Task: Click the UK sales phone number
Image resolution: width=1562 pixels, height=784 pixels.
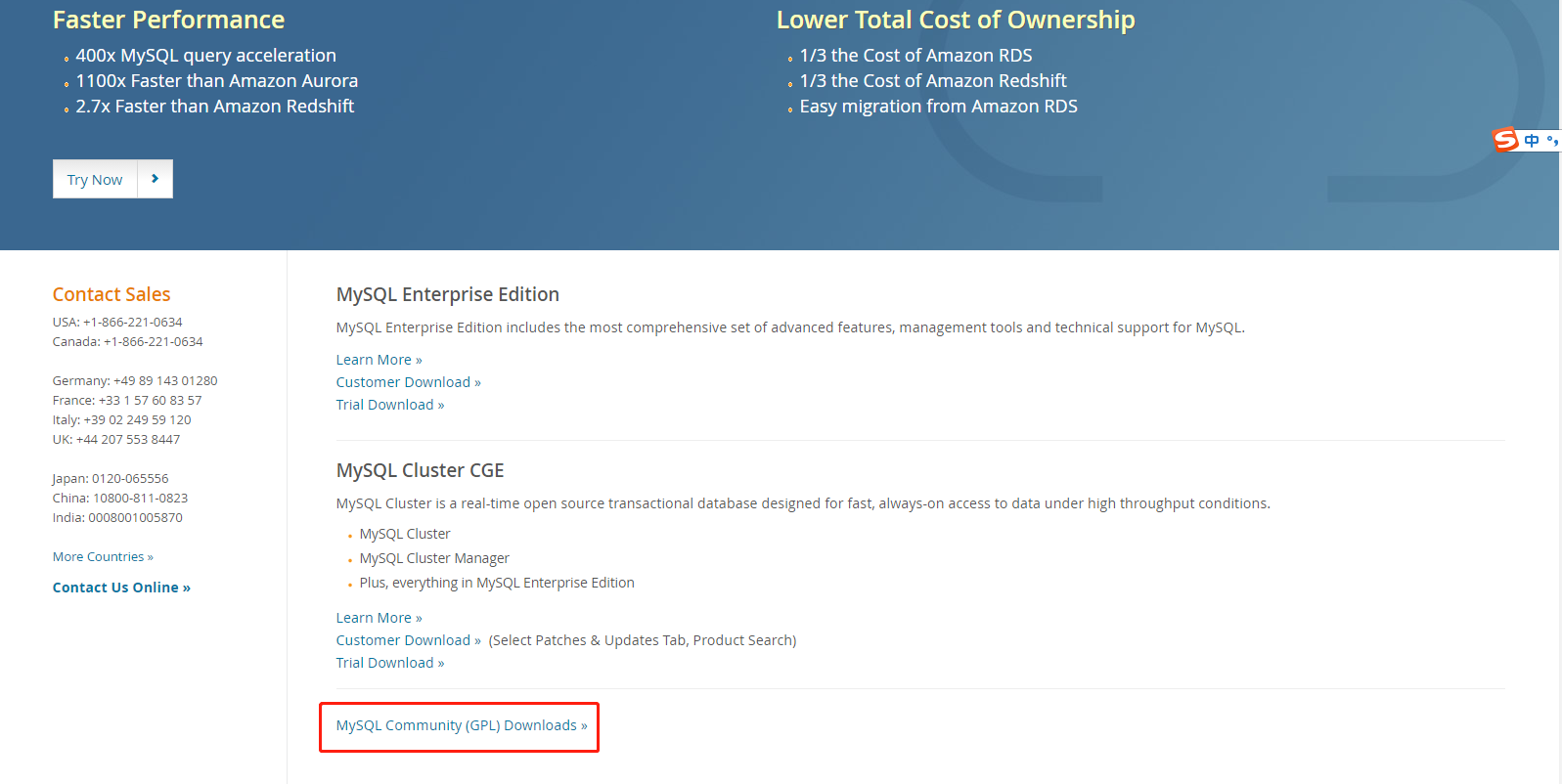Action: coord(128,439)
